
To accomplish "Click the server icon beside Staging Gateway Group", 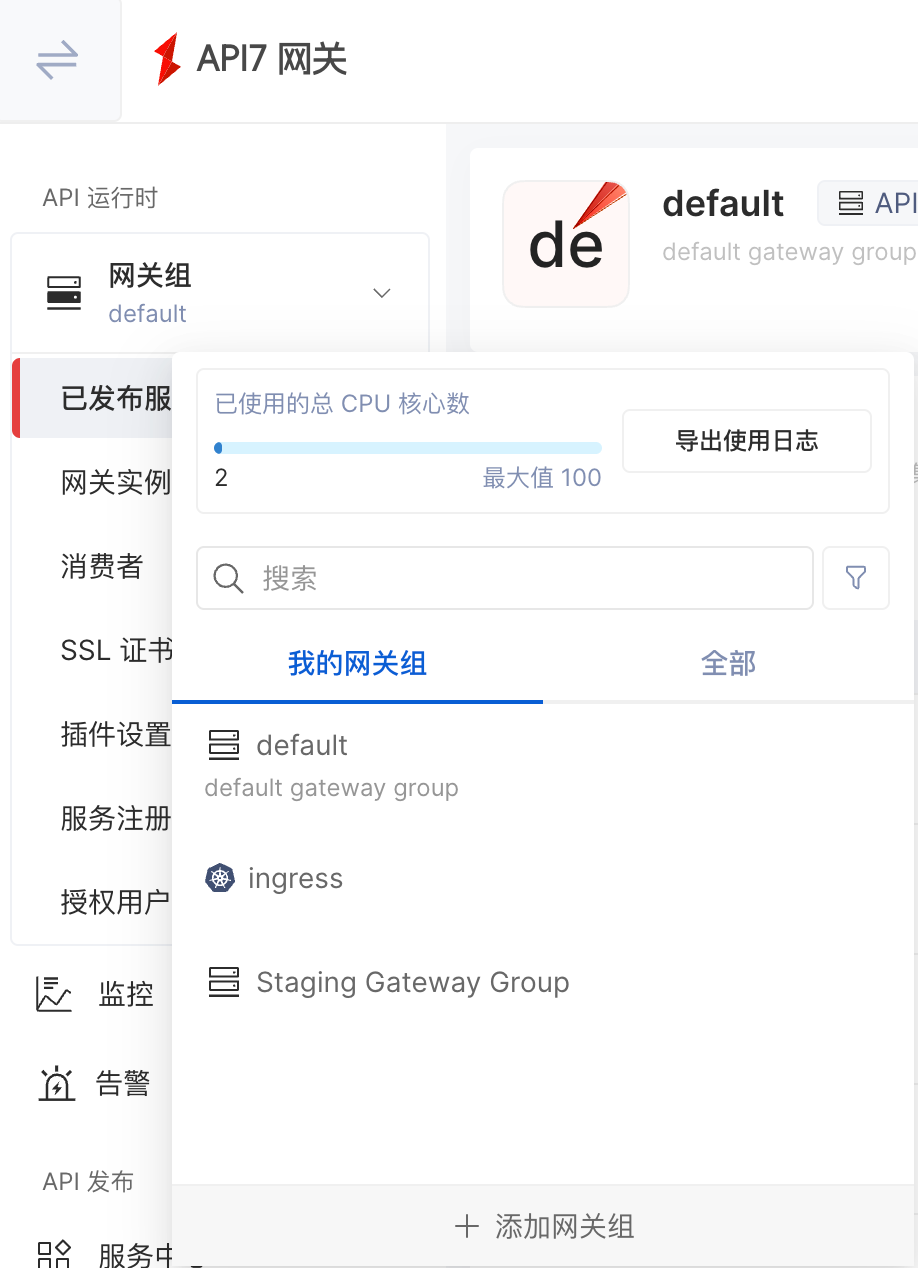I will [x=224, y=982].
